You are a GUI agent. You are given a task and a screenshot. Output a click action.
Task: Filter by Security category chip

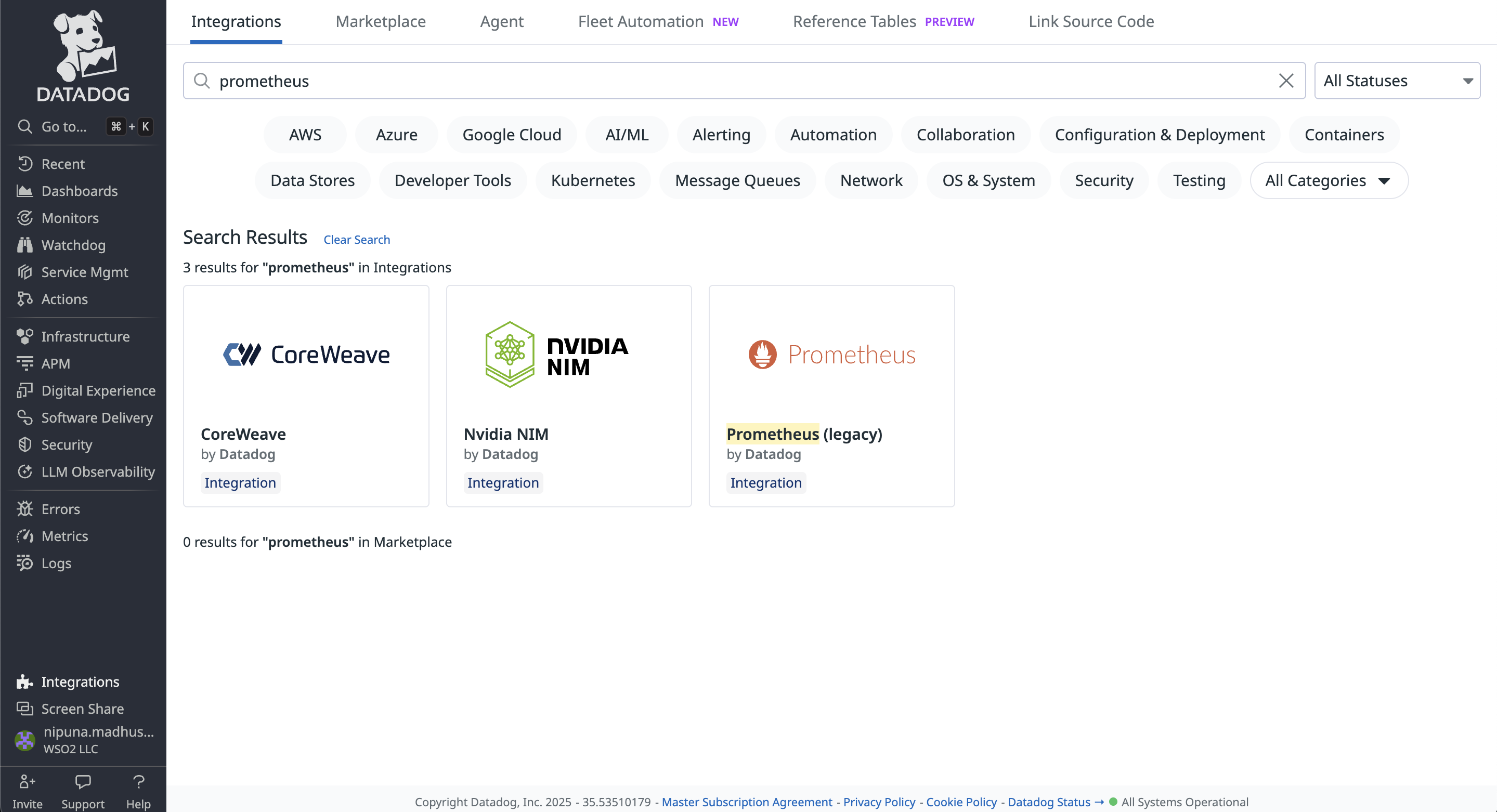[x=1103, y=180]
